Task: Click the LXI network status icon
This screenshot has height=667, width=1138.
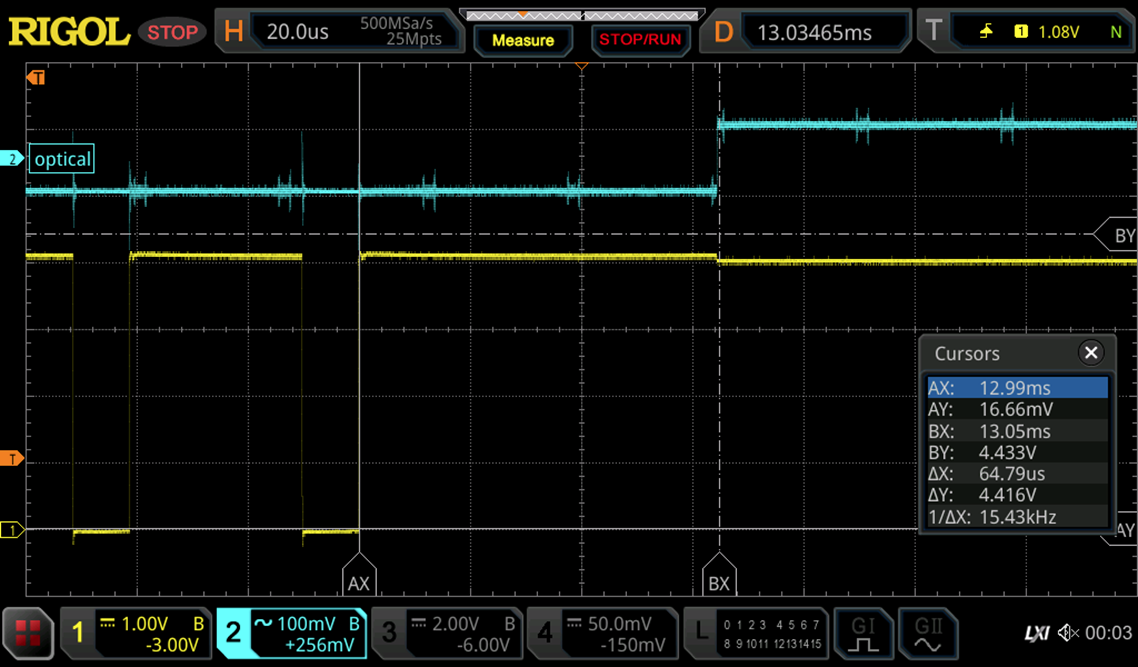Action: 1037,633
